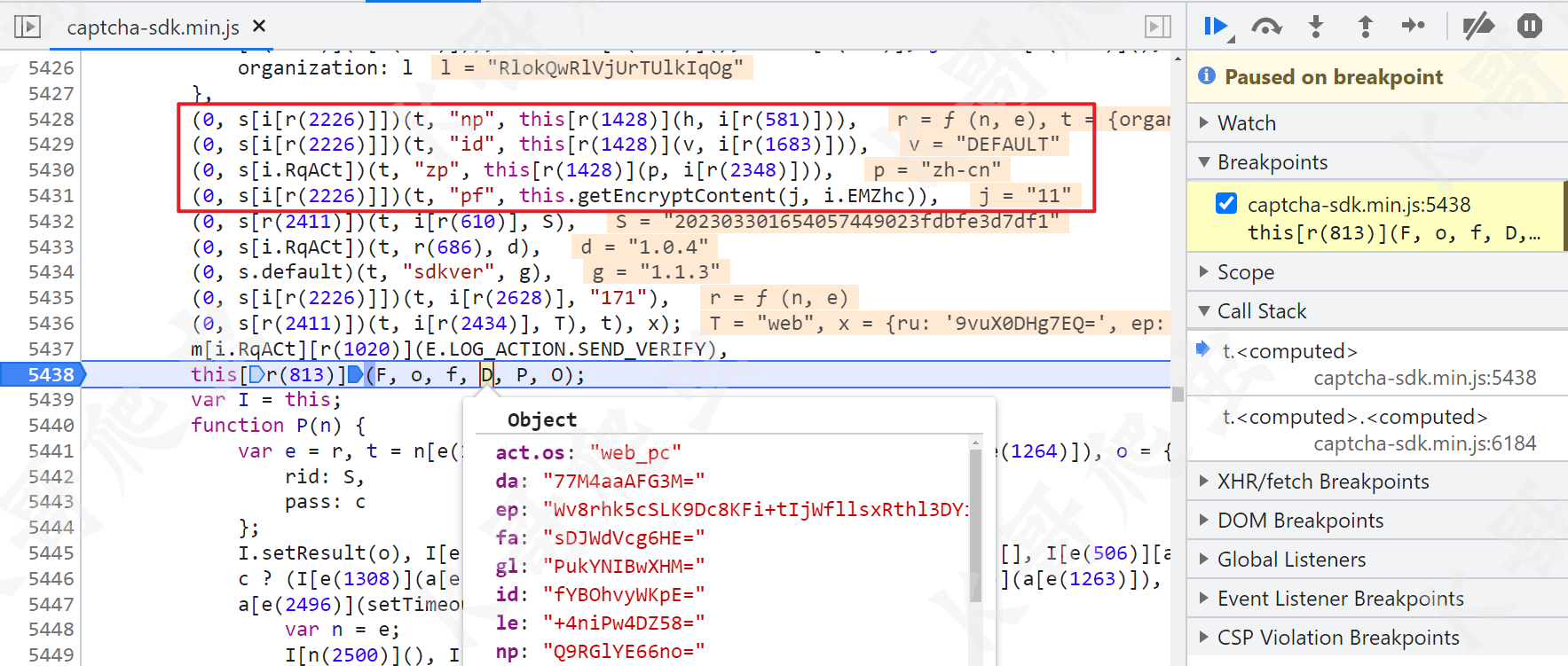The width and height of the screenshot is (1568, 666).
Task: Click the code editor vertical scrollbar thumb
Action: coord(1178,395)
